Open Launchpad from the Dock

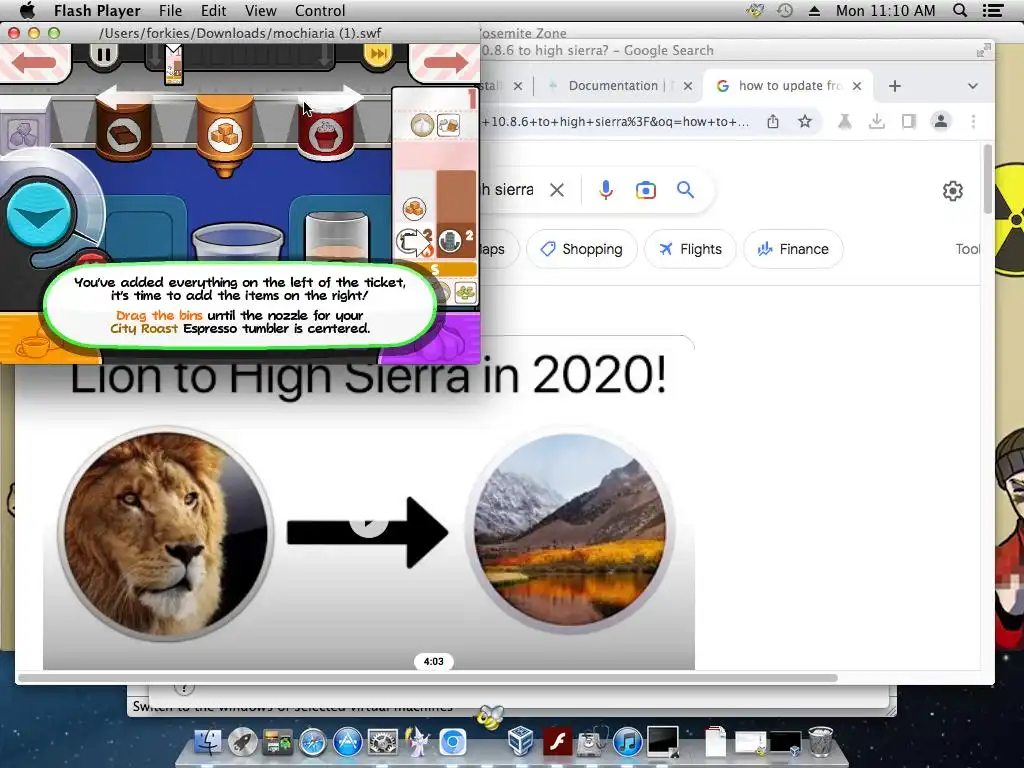click(x=242, y=743)
